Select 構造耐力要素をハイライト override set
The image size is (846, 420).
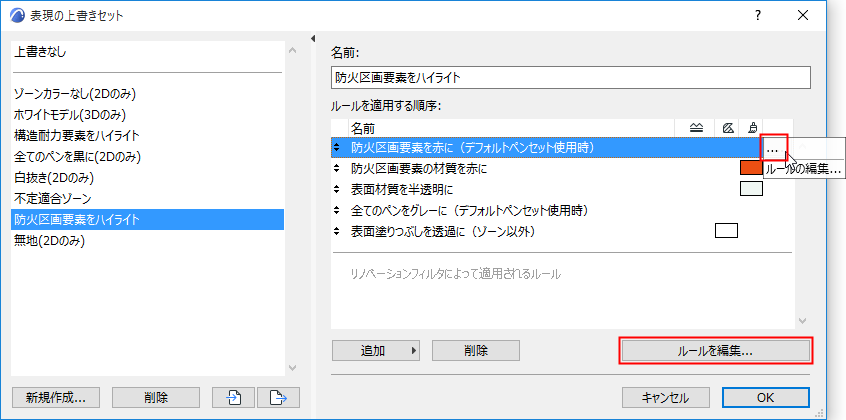point(147,136)
